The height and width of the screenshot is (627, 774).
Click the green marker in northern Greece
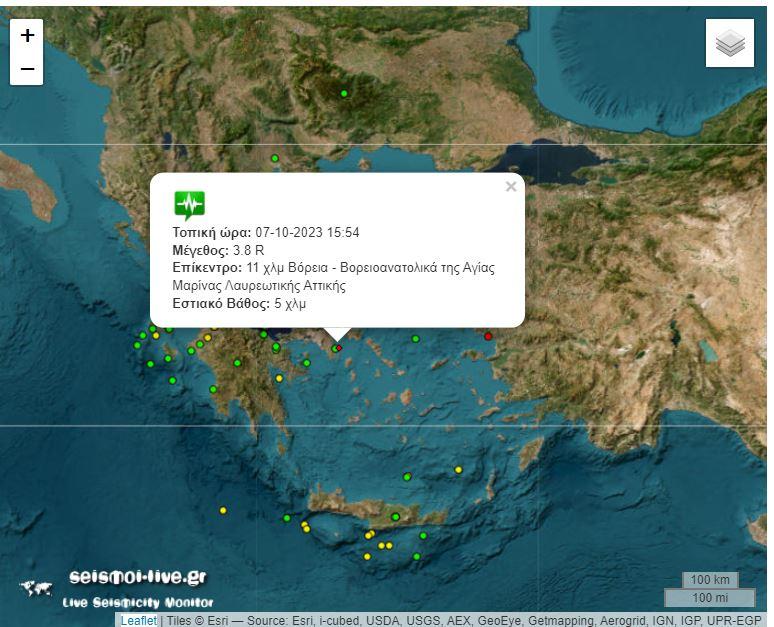275,158
